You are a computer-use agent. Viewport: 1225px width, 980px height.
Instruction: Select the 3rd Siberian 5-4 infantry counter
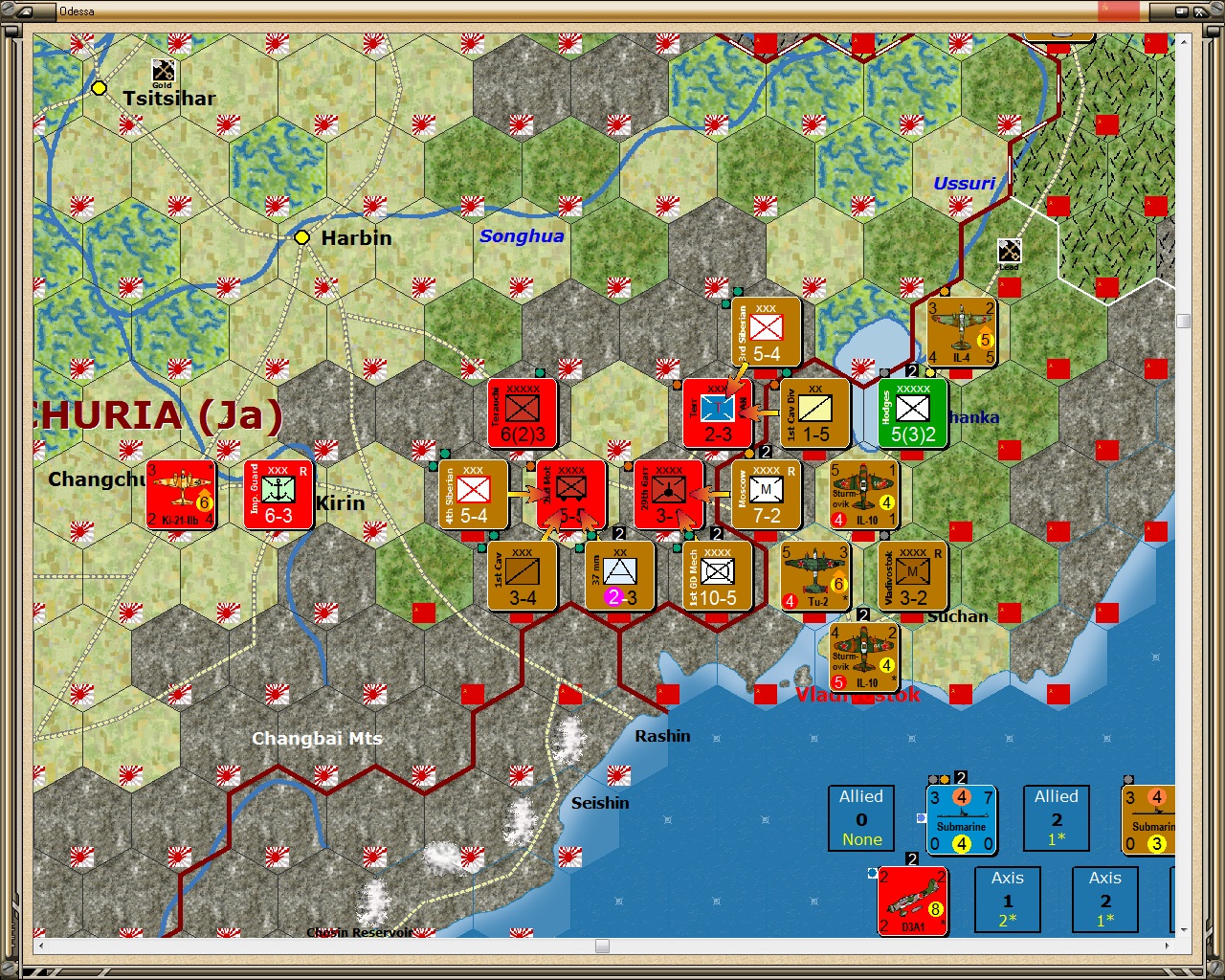tap(767, 332)
